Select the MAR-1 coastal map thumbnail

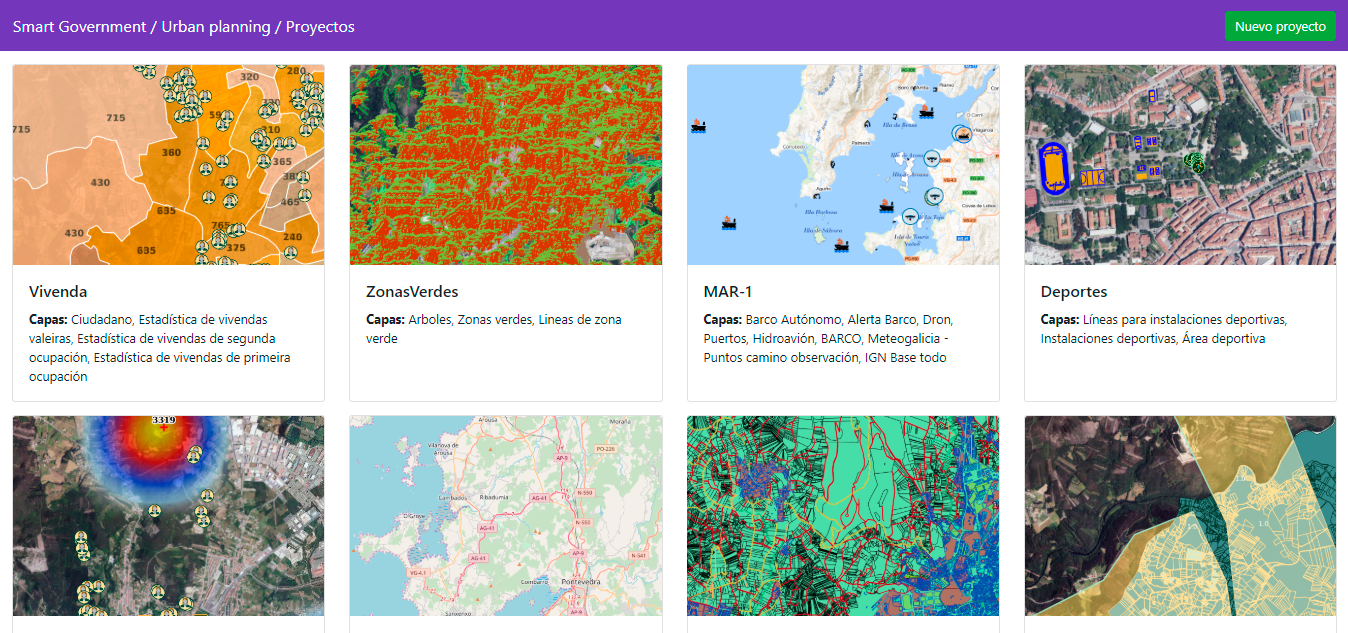click(843, 165)
